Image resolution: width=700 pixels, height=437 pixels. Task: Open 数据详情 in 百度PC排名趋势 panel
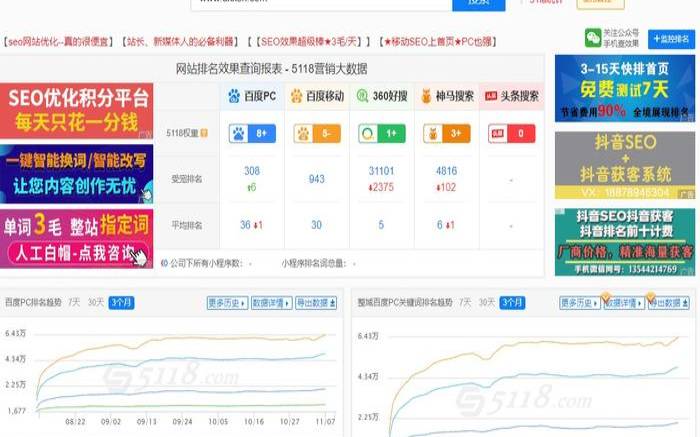(x=271, y=303)
